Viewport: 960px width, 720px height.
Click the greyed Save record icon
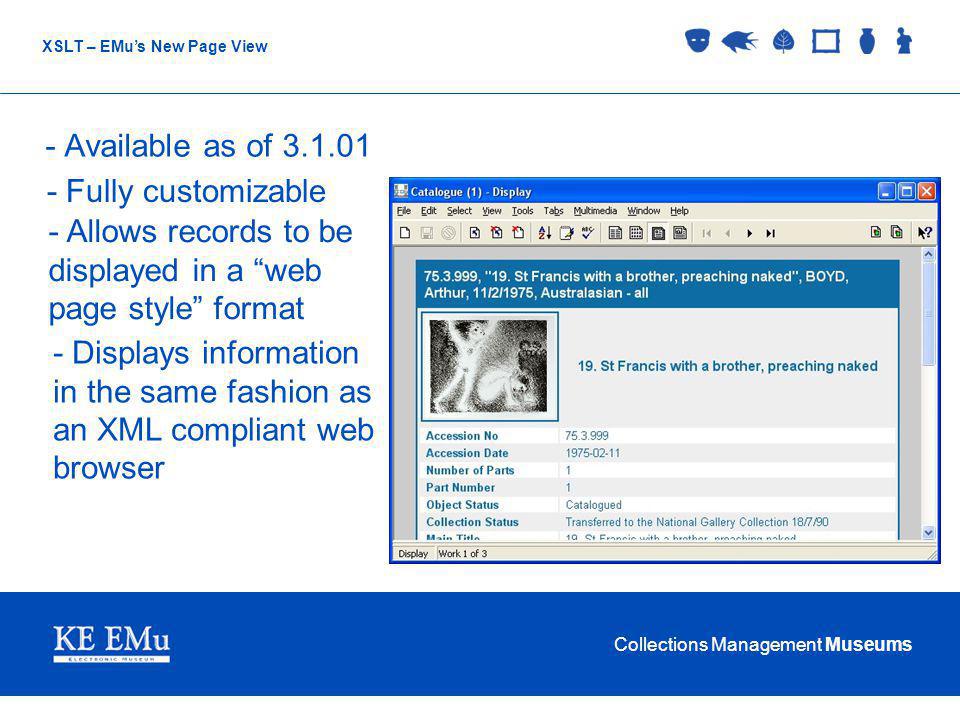pyautogui.click(x=427, y=233)
